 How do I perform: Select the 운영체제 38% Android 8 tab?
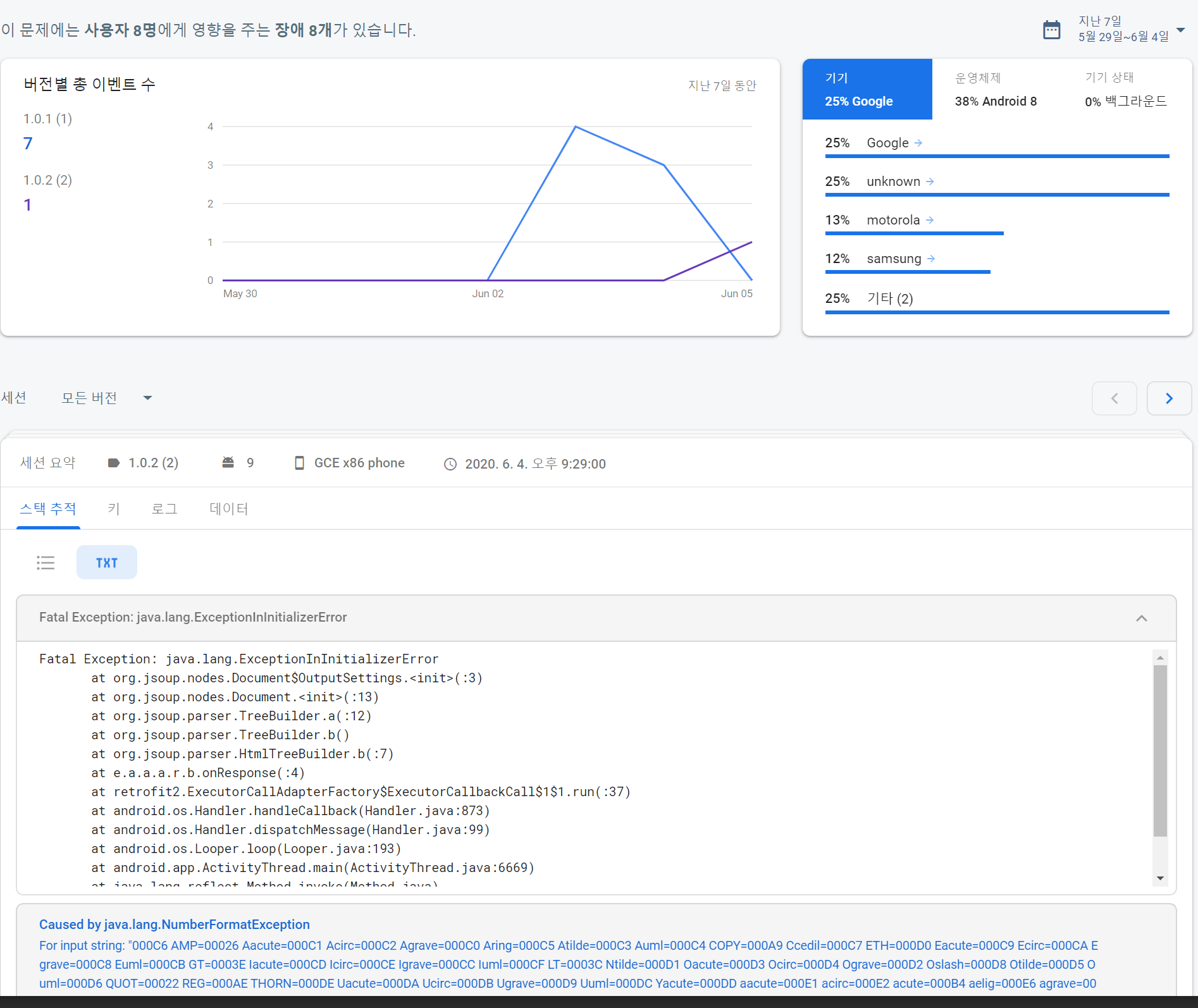pyautogui.click(x=996, y=89)
